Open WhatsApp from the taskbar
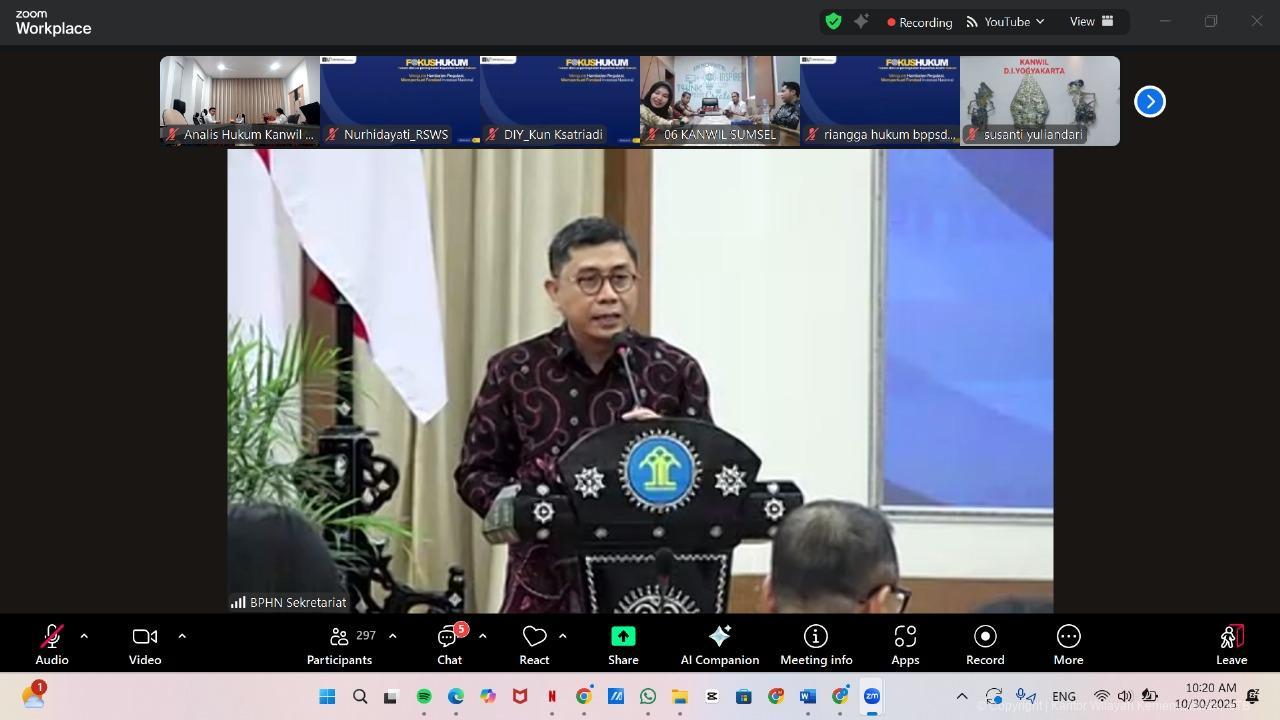The width and height of the screenshot is (1280, 720). coord(648,696)
